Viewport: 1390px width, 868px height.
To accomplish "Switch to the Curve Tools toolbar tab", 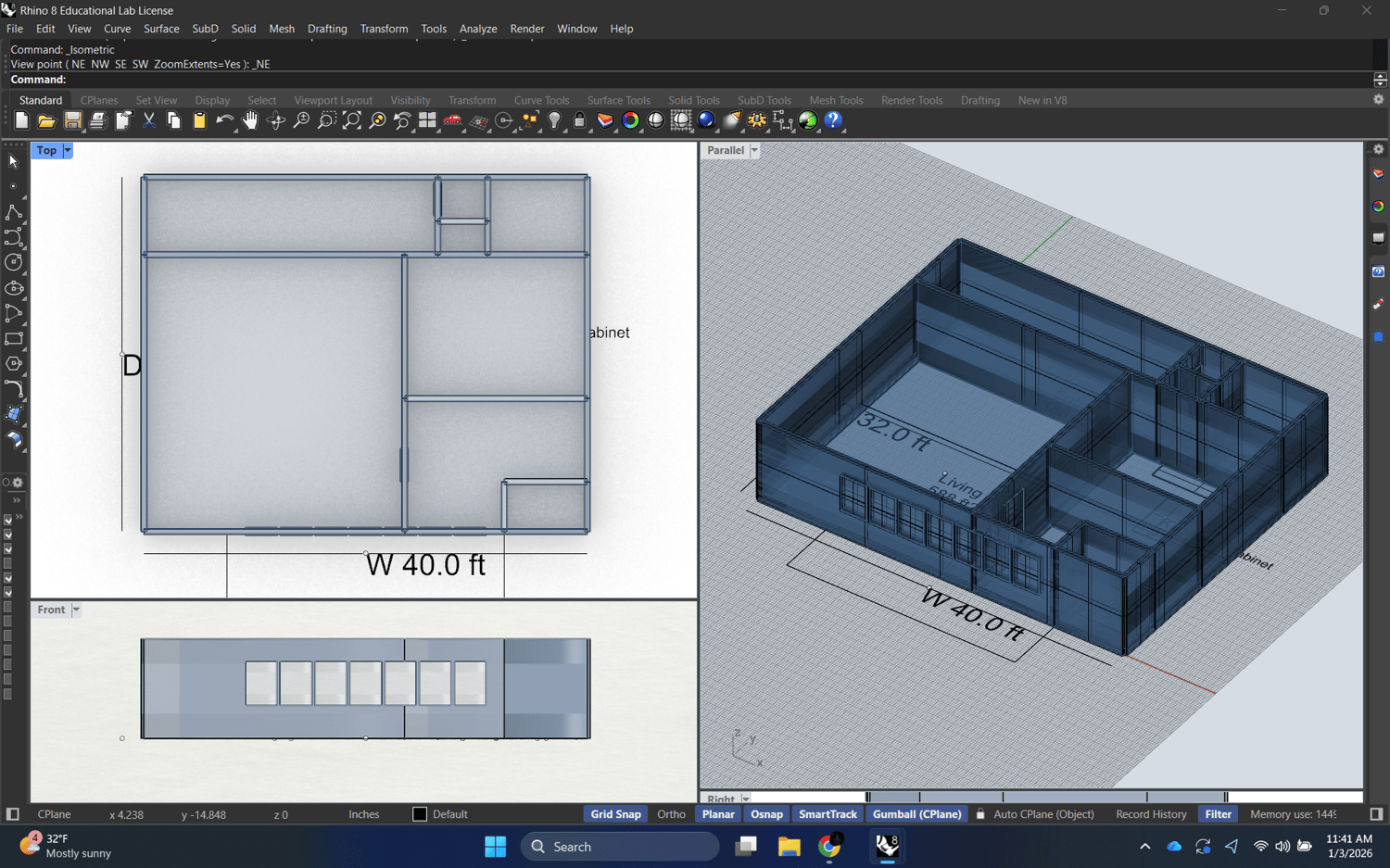I will (x=541, y=100).
